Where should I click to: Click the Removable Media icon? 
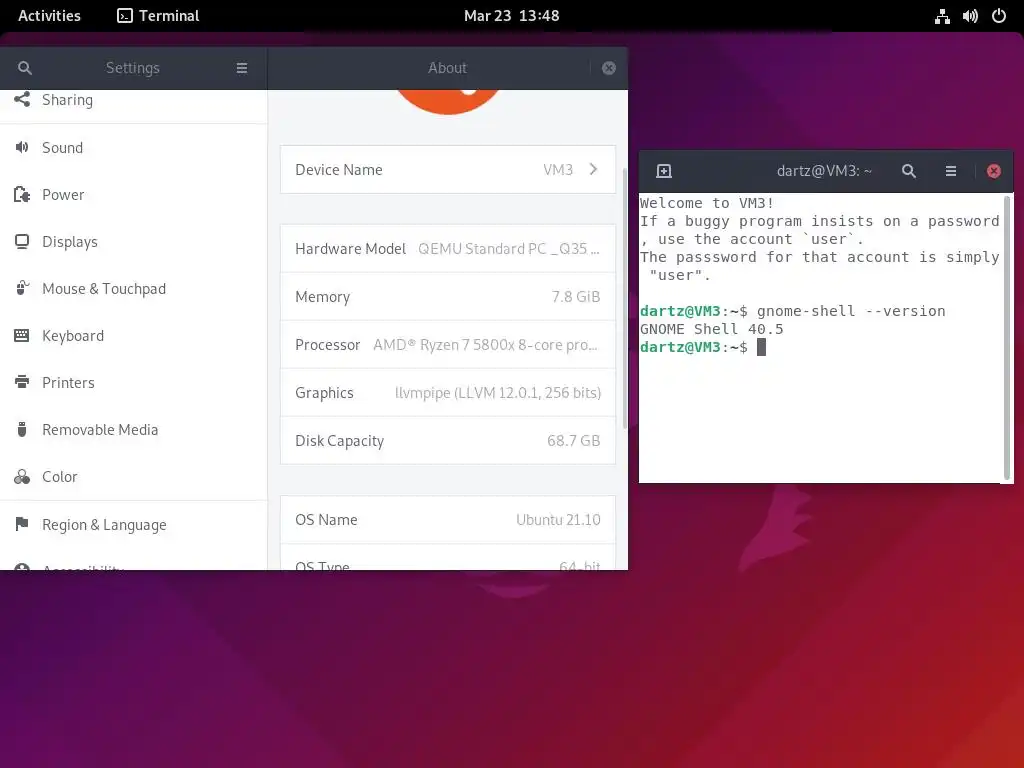[x=22, y=429]
